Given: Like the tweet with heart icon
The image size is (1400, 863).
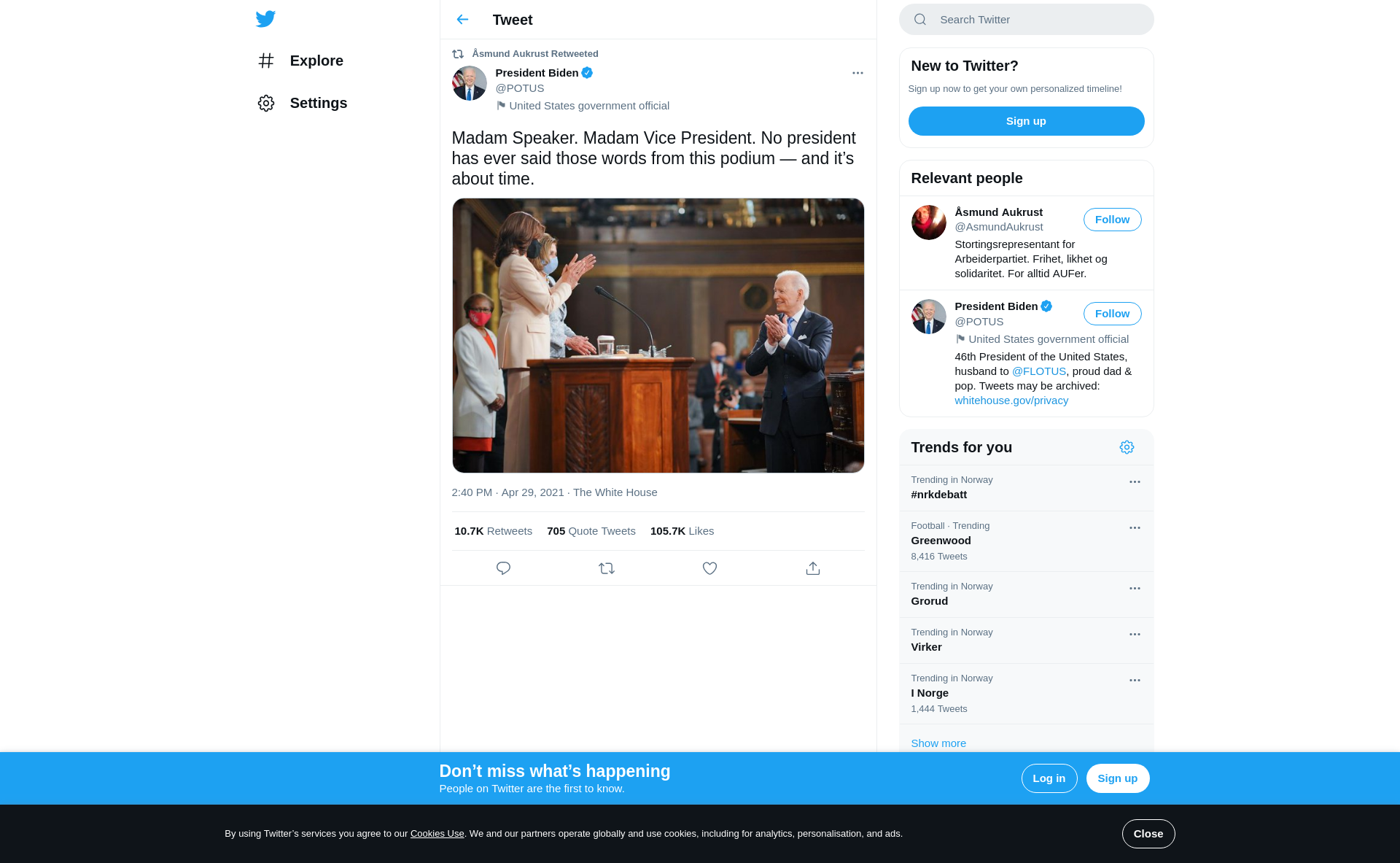Looking at the screenshot, I should pos(709,568).
